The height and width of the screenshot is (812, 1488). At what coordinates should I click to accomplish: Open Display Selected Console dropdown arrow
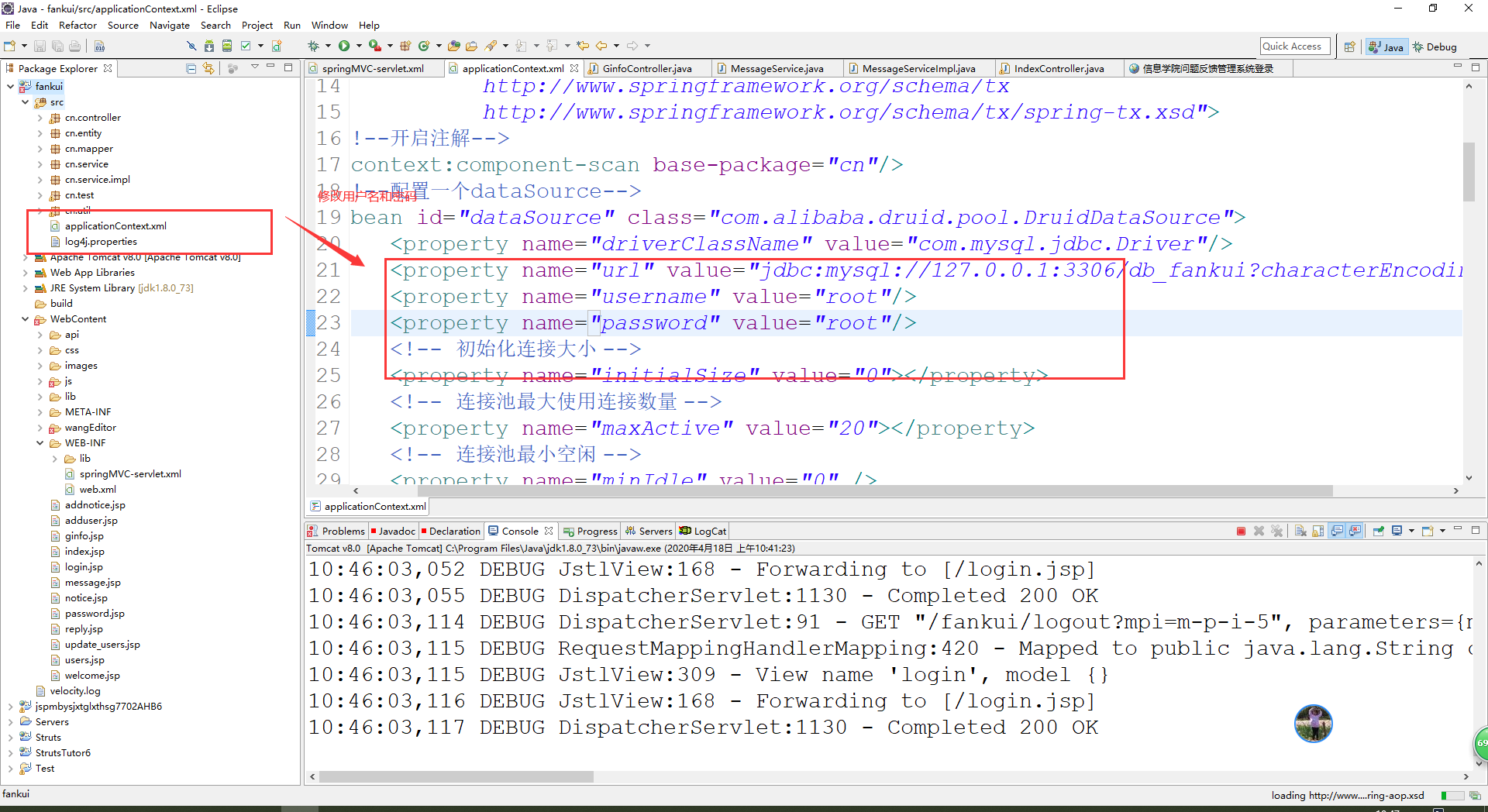pos(1411,531)
